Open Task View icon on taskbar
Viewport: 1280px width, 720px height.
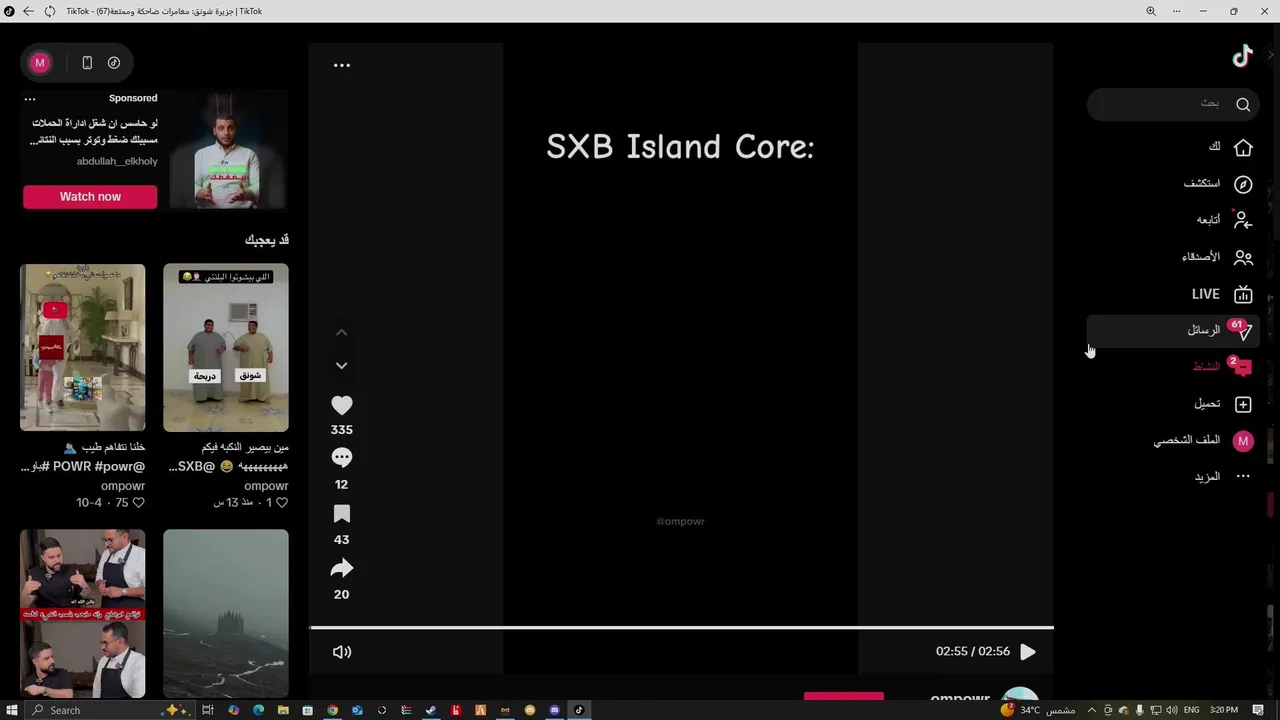208,710
